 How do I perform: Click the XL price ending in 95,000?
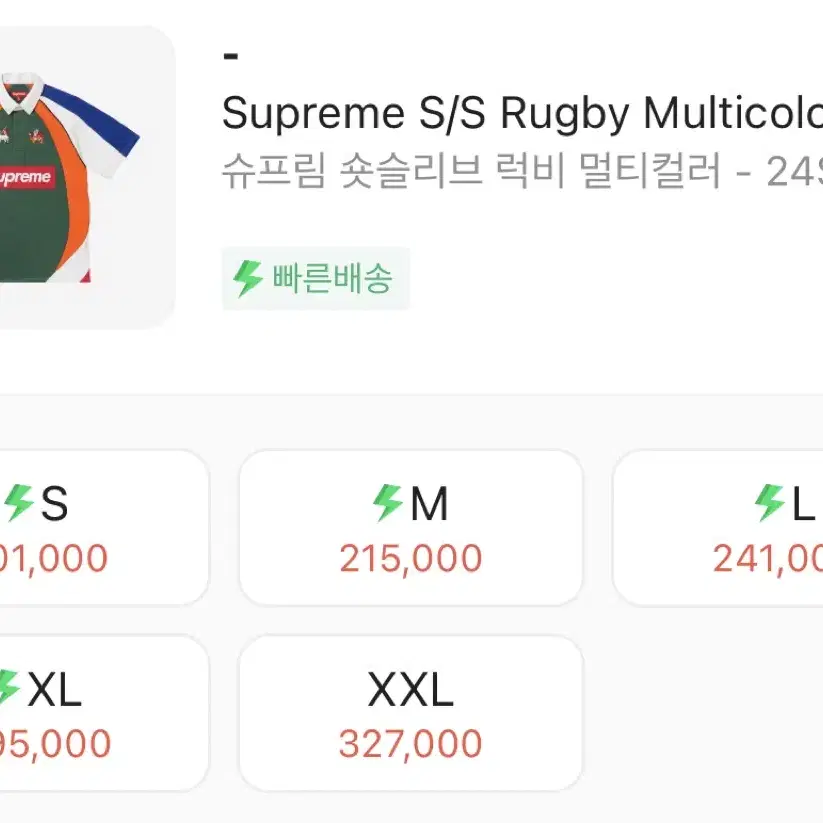[55, 744]
